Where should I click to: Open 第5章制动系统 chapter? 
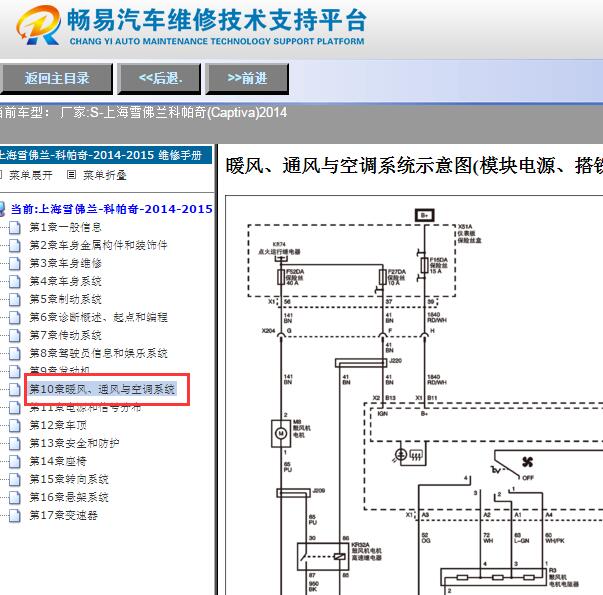pyautogui.click(x=65, y=299)
